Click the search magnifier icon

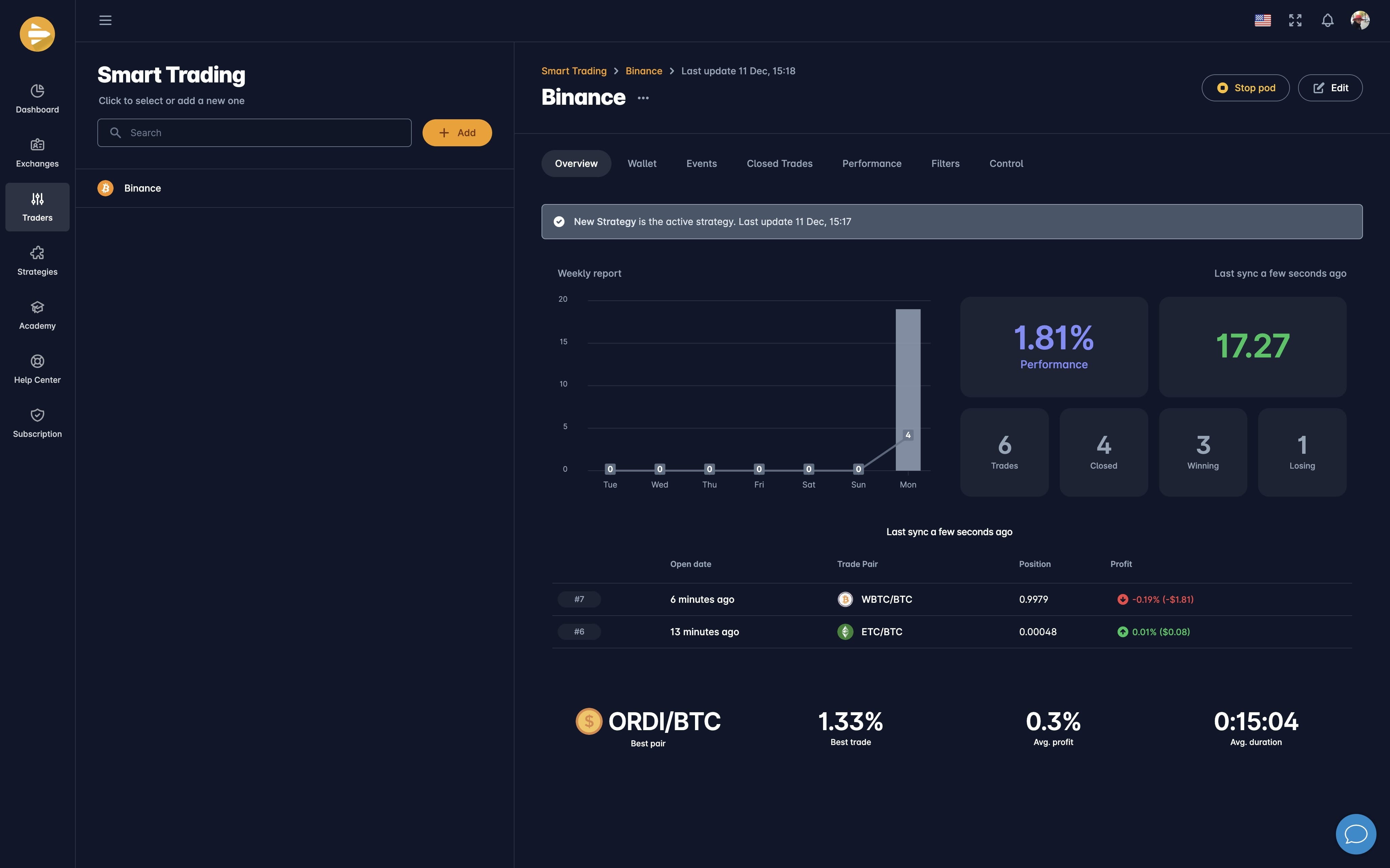click(116, 132)
